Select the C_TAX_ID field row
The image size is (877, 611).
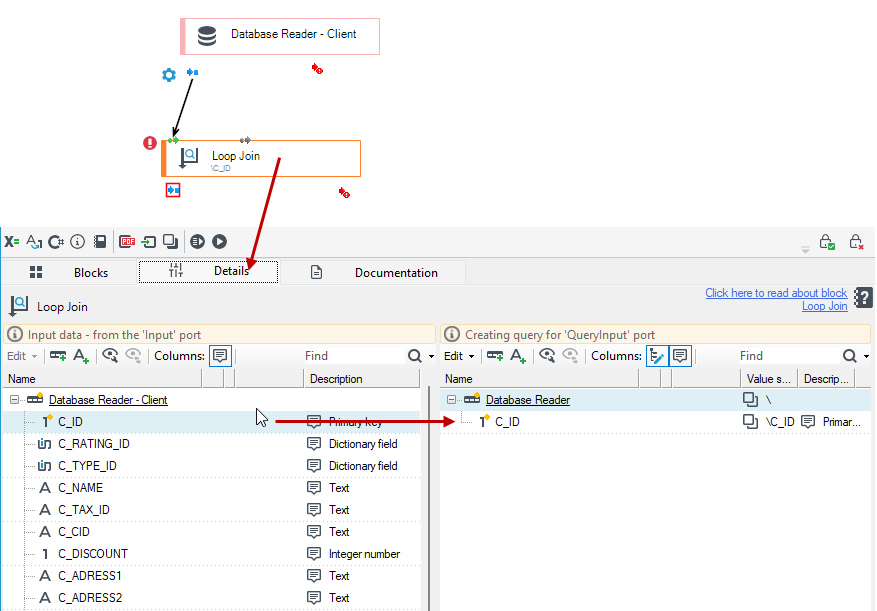[x=211, y=510]
